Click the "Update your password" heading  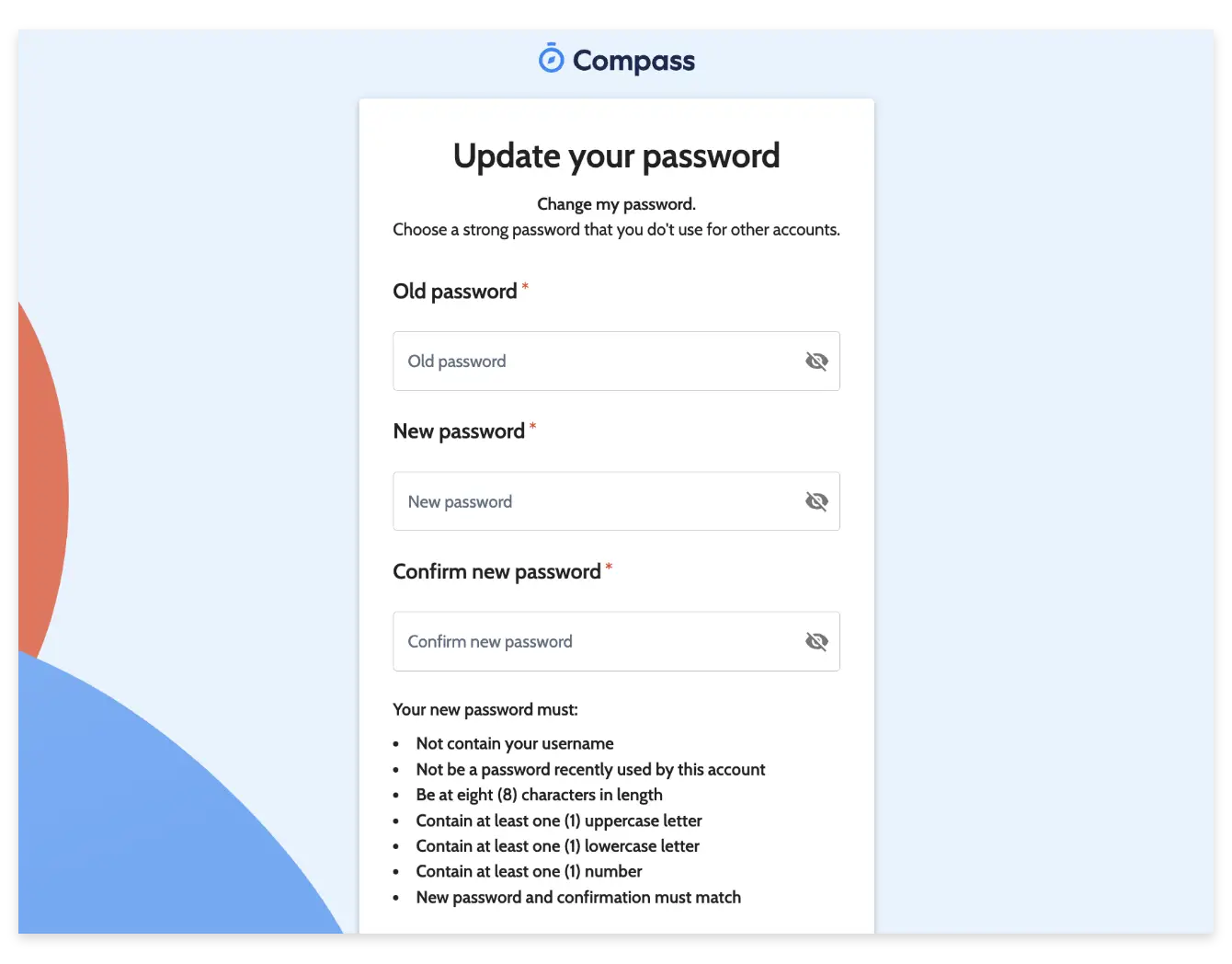pos(616,156)
